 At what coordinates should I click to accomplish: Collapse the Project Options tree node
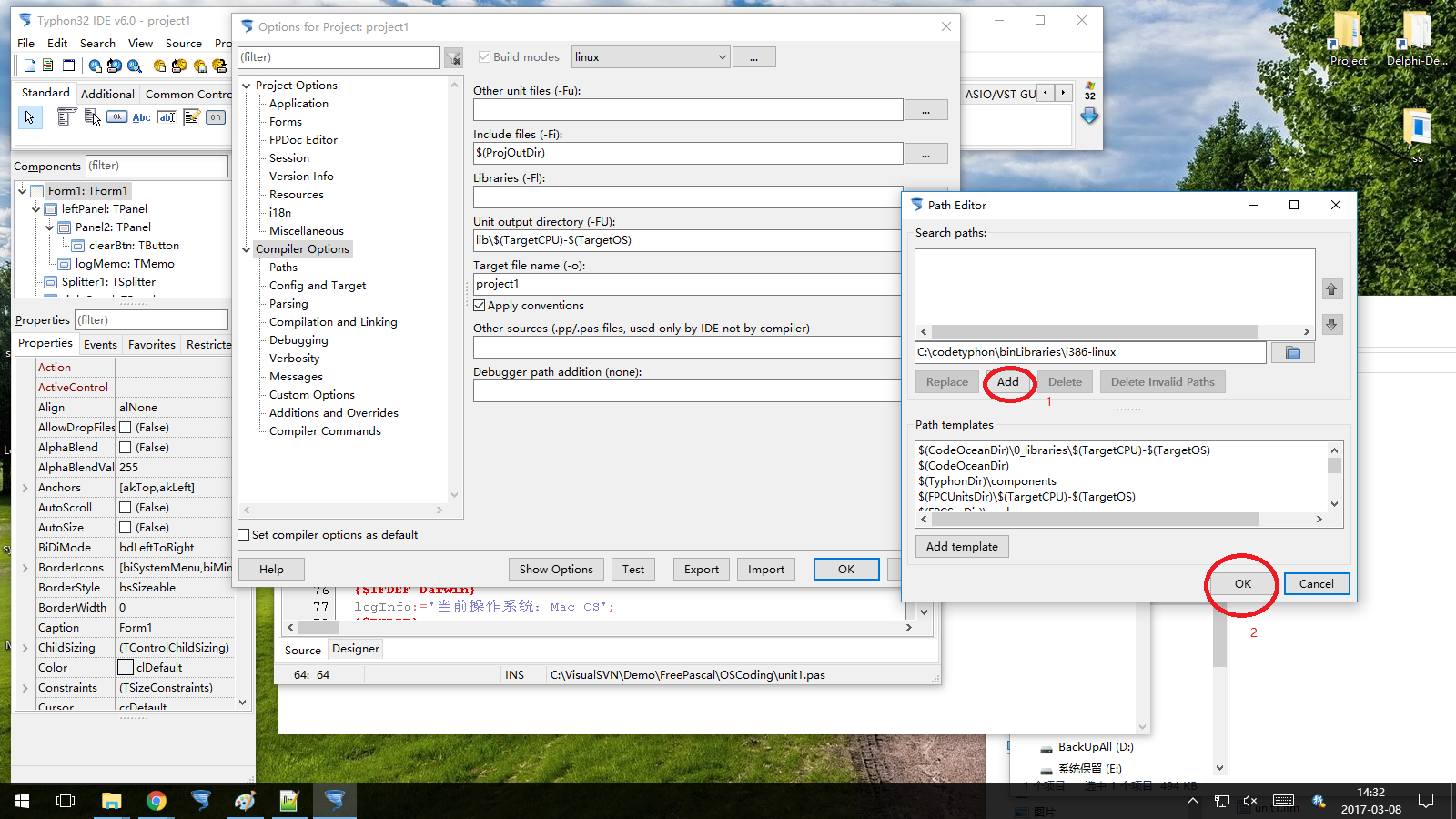pyautogui.click(x=247, y=86)
